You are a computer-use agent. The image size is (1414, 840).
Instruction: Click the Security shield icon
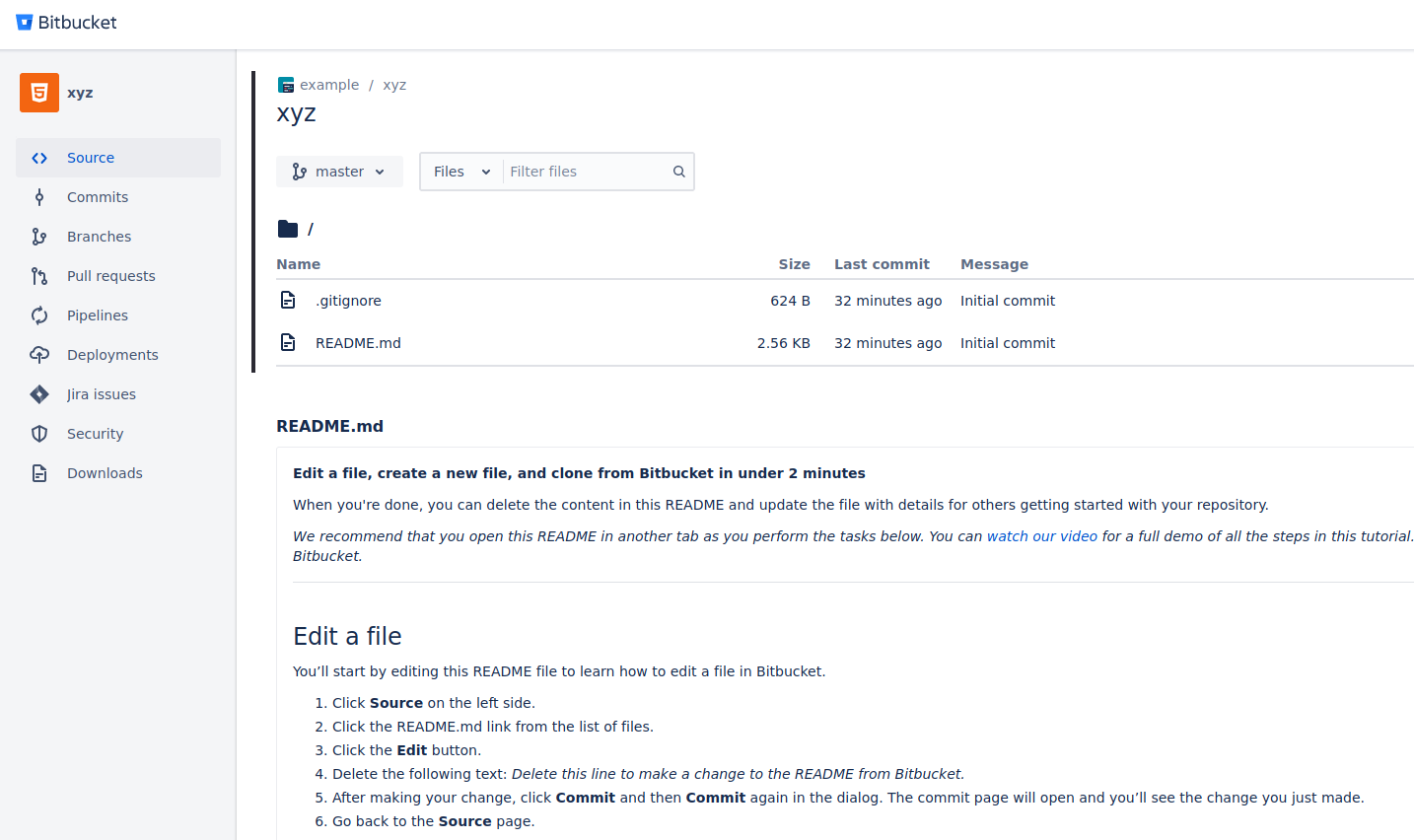click(x=39, y=434)
